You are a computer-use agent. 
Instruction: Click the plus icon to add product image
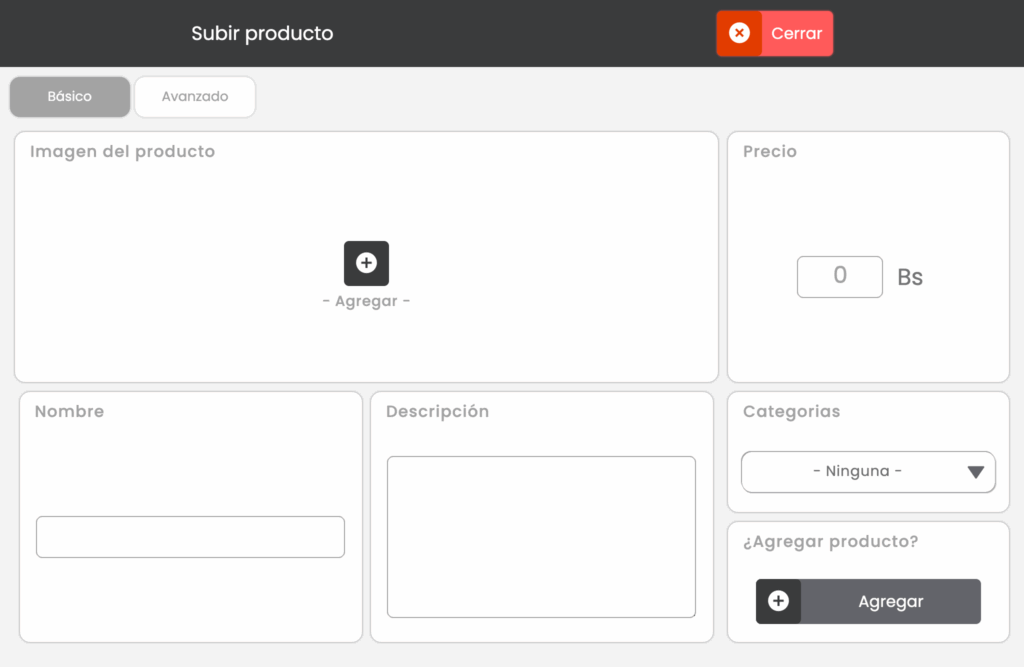tap(366, 263)
